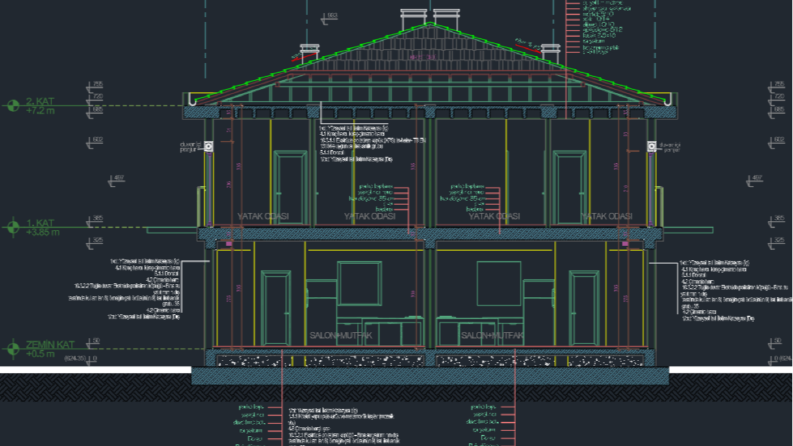The image size is (793, 446).
Task: Select the "2. KAT" level label
Action: [40, 101]
